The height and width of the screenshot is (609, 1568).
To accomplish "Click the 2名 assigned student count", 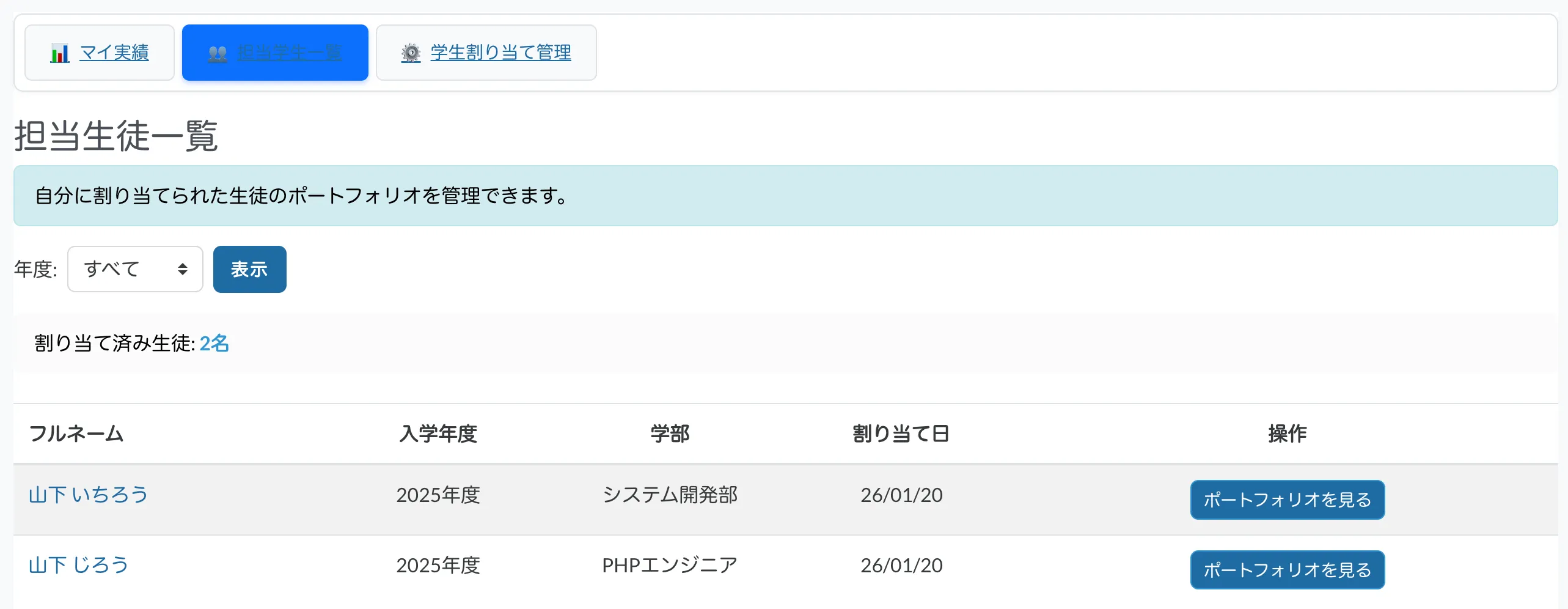I will click(214, 344).
